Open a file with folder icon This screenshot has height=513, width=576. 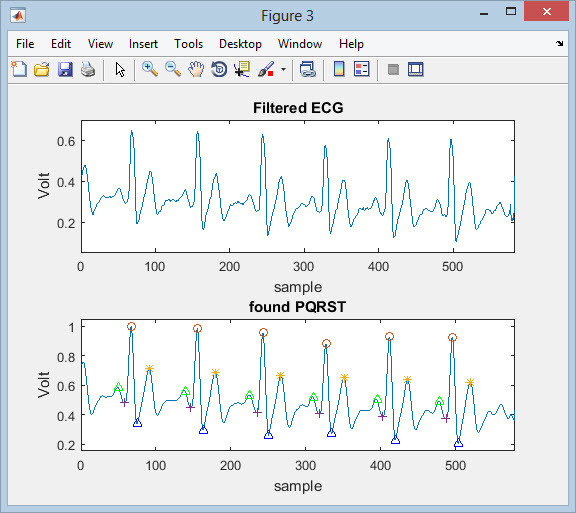click(42, 69)
